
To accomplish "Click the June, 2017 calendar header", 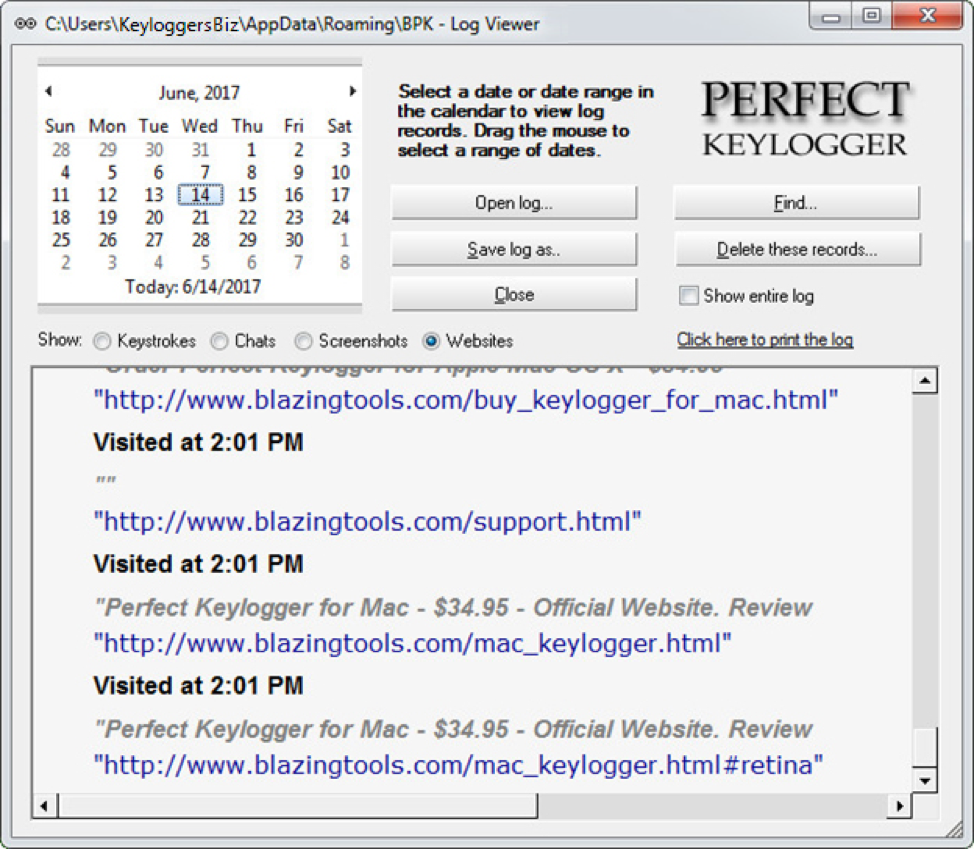I will tap(200, 91).
